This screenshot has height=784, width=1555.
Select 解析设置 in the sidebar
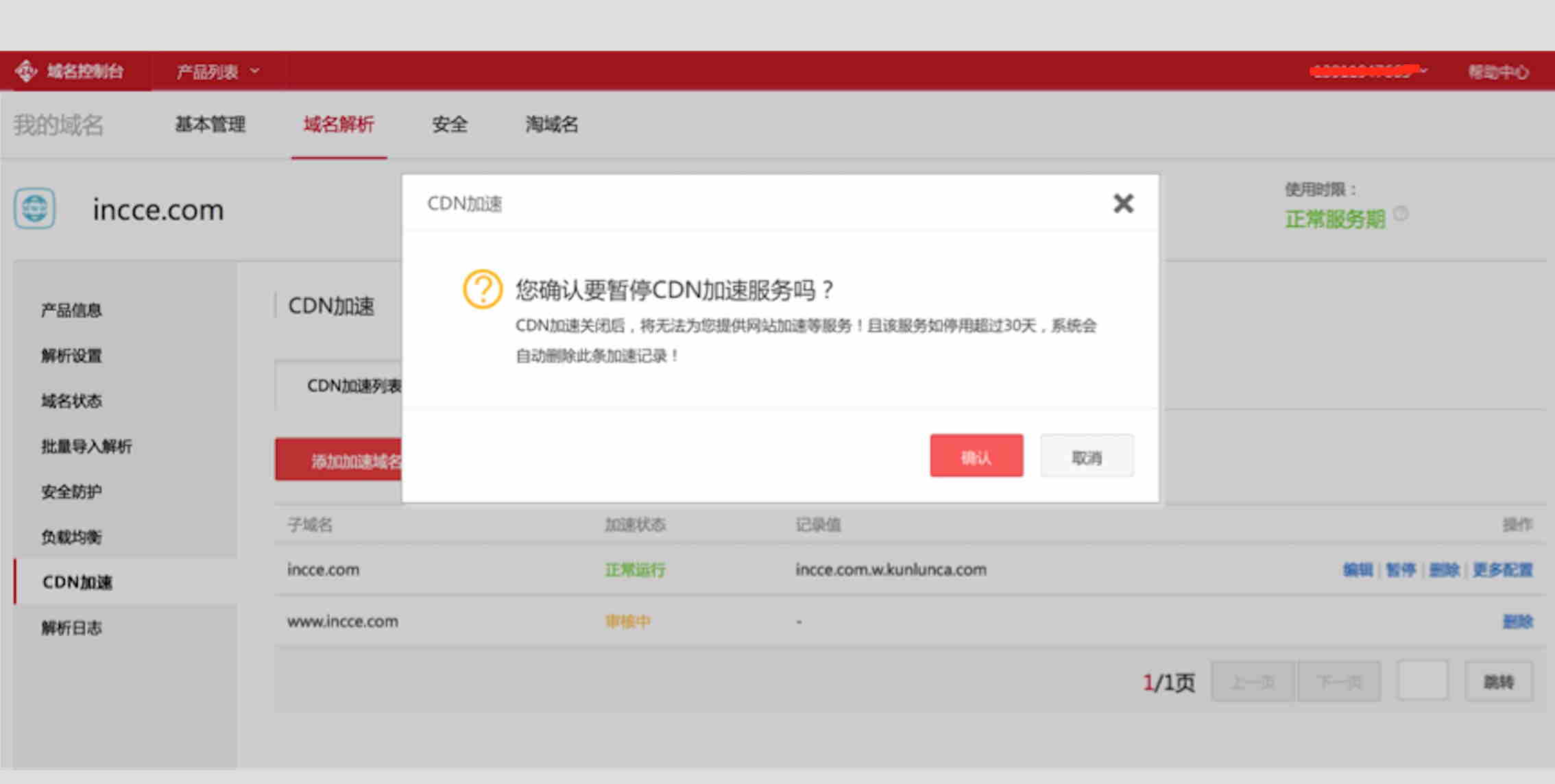tap(71, 356)
